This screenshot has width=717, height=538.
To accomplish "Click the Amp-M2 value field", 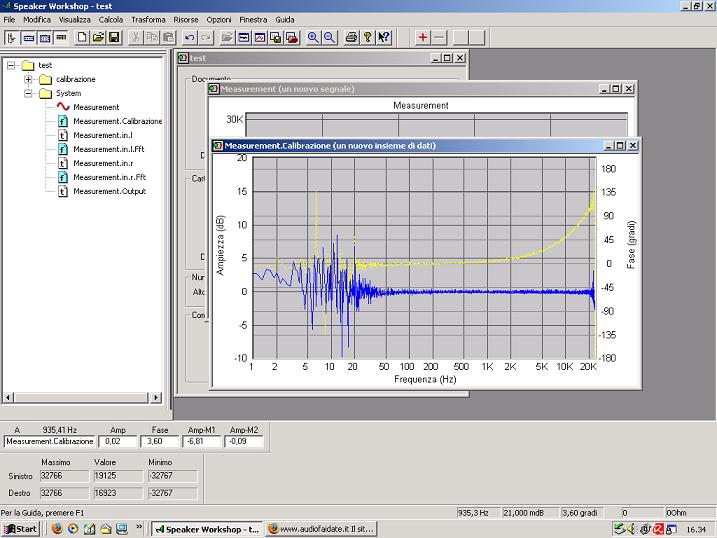I will coord(244,442).
